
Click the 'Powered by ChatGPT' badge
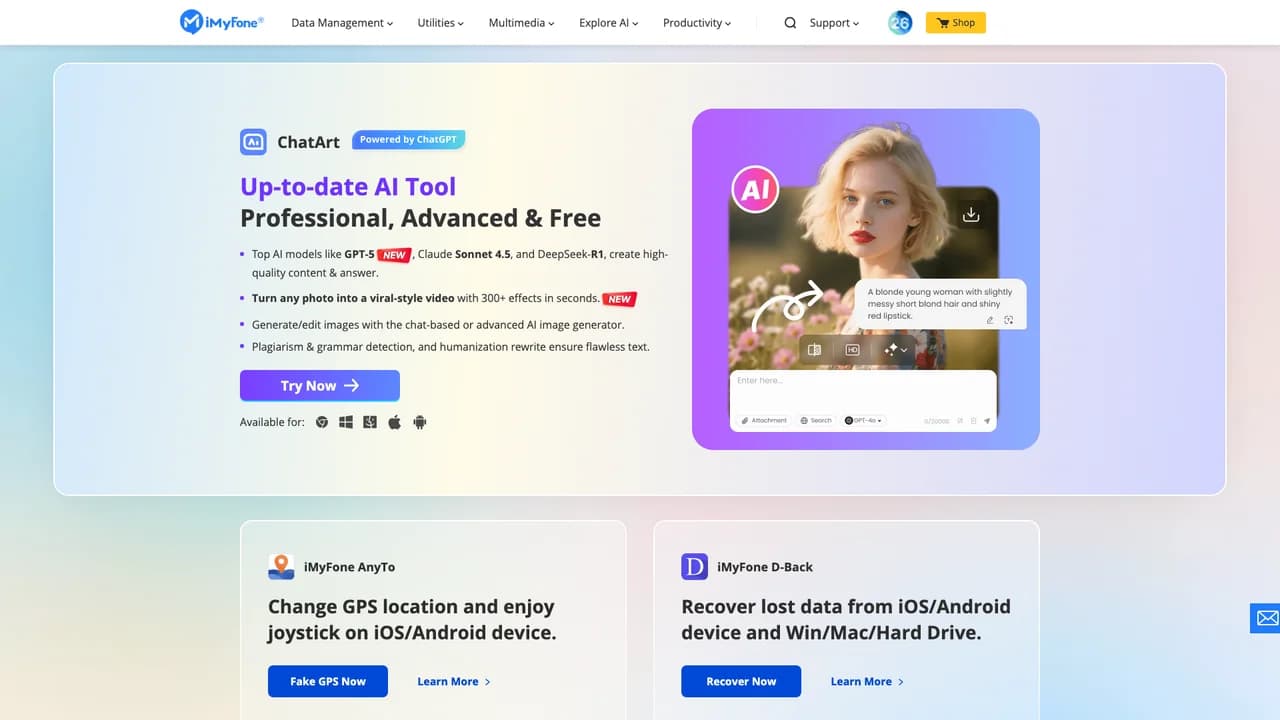[x=408, y=140]
